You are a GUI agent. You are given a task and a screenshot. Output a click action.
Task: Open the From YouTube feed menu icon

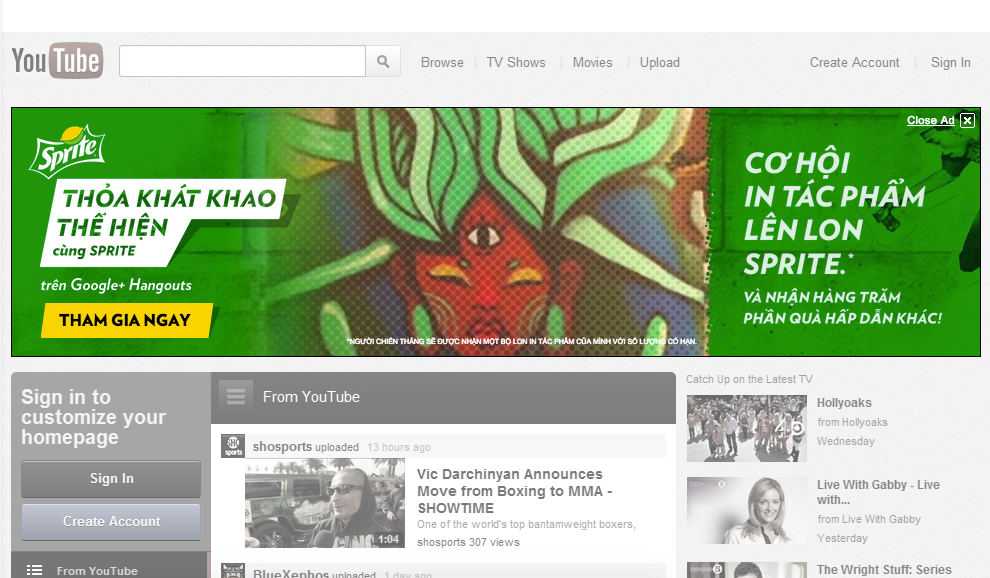point(236,396)
